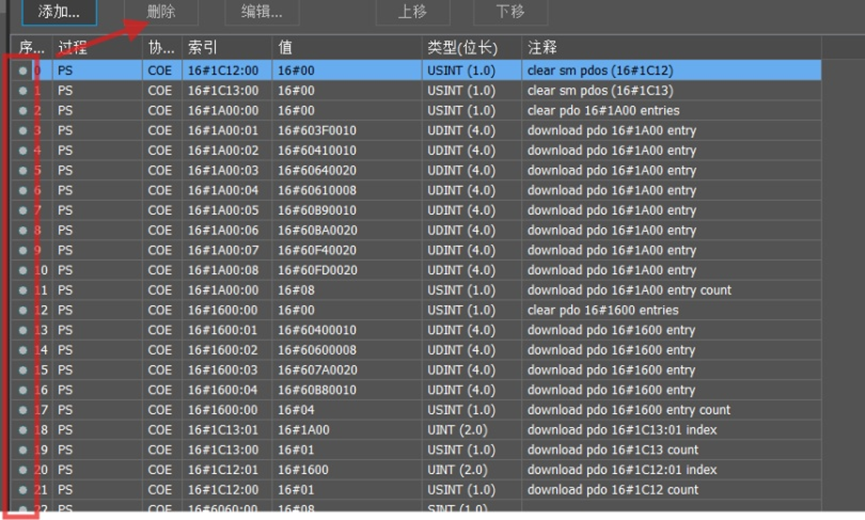865x520 pixels.
Task: Click the bullet icon of row 15
Action: [23, 371]
